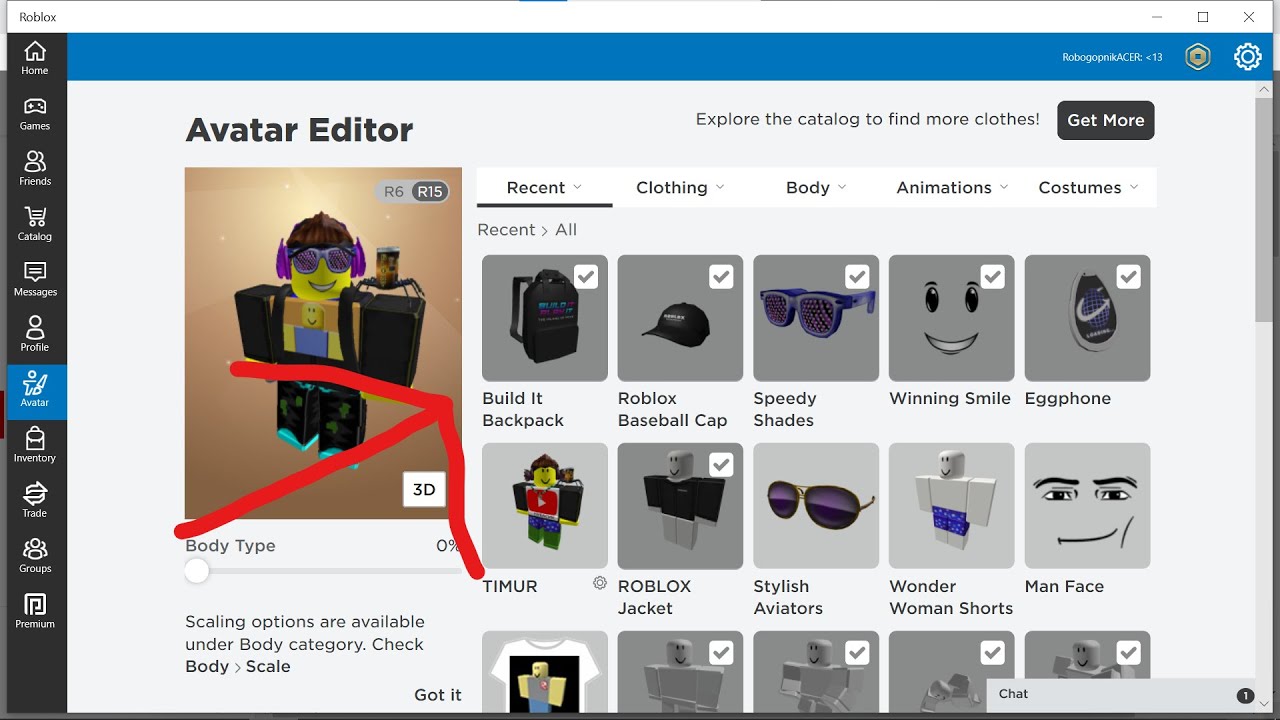
Task: Minimize the Roblox window
Action: 1157,17
